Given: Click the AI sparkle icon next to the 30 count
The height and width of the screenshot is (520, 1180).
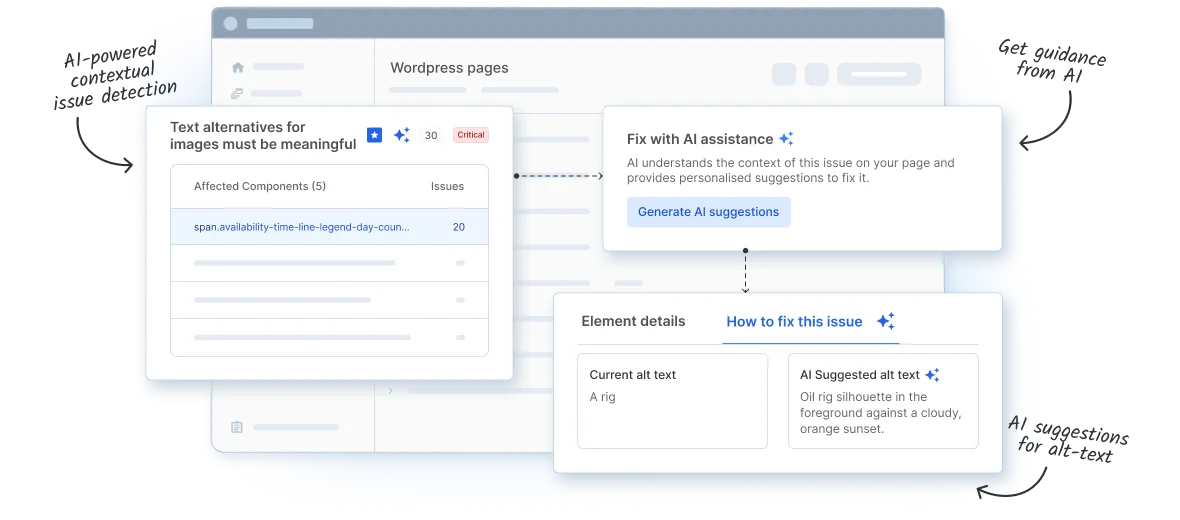Looking at the screenshot, I should 401,135.
